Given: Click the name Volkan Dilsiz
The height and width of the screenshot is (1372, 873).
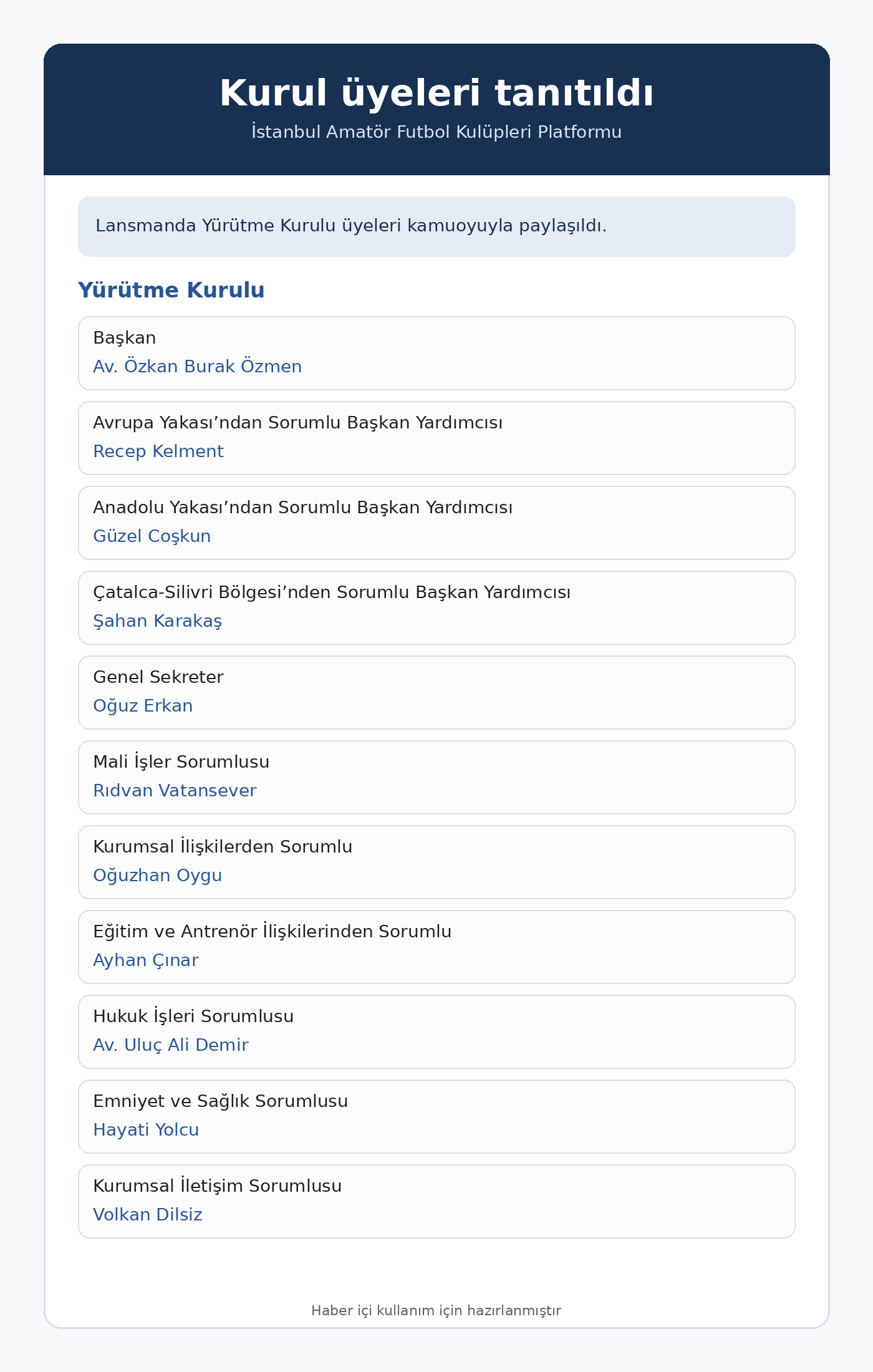Looking at the screenshot, I should point(148,1215).
